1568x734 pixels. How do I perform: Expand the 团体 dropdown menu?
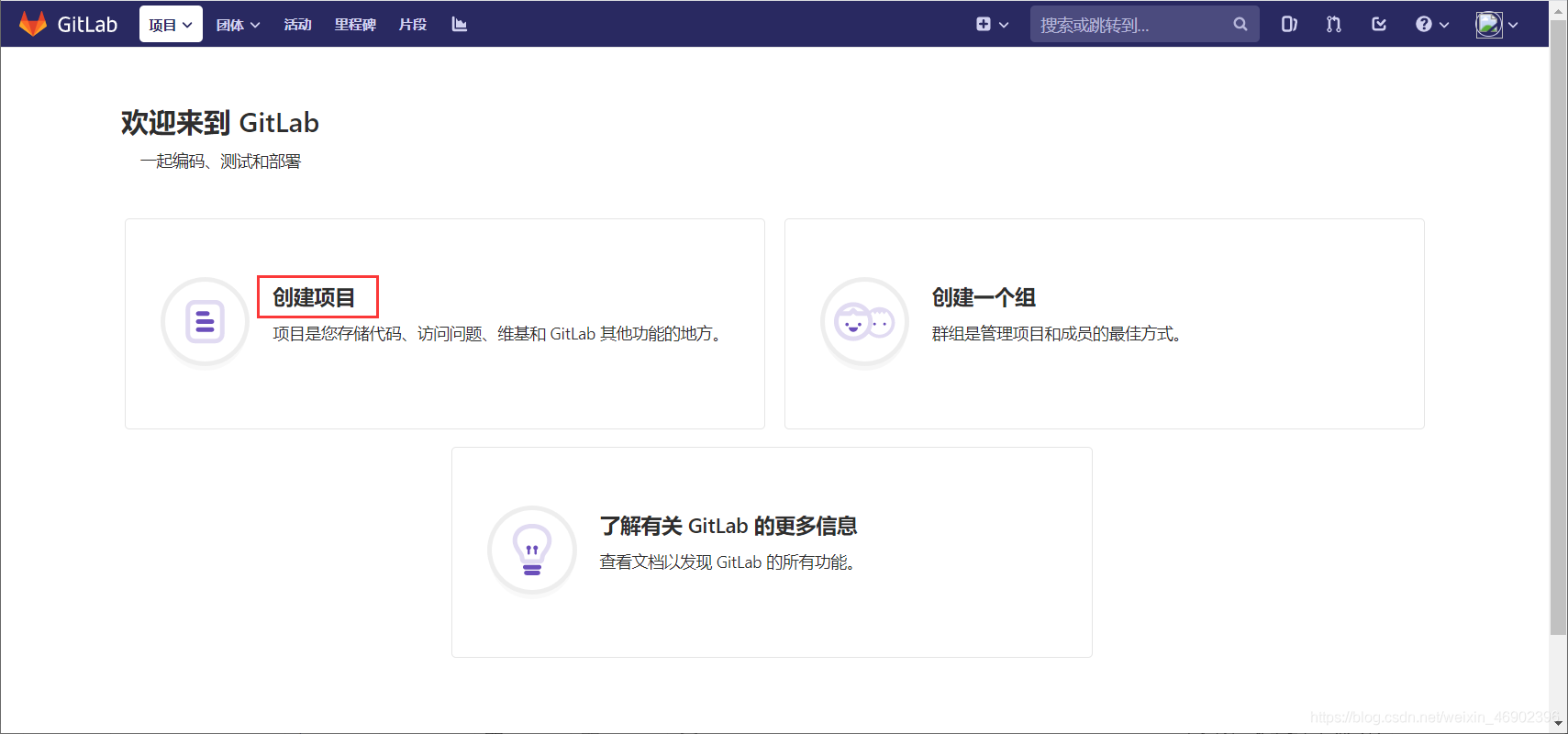238,25
